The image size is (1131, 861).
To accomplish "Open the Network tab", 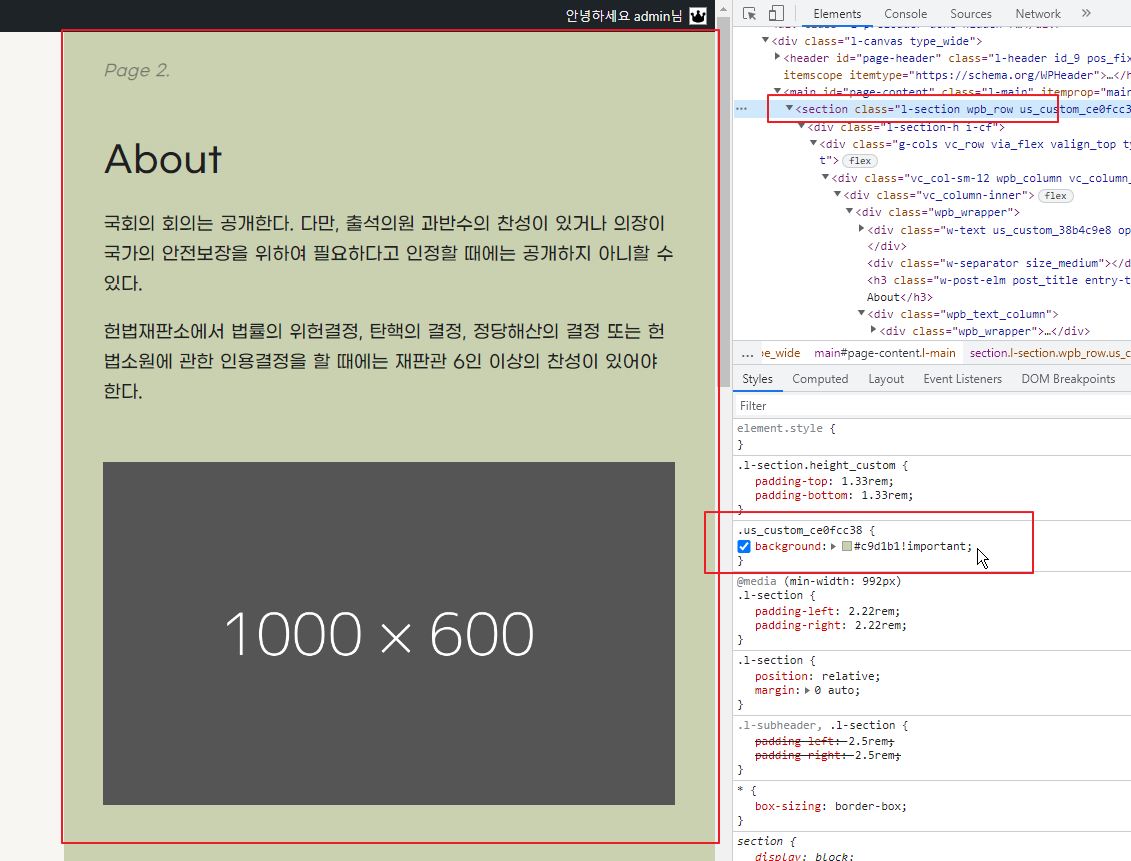I will click(x=1038, y=14).
